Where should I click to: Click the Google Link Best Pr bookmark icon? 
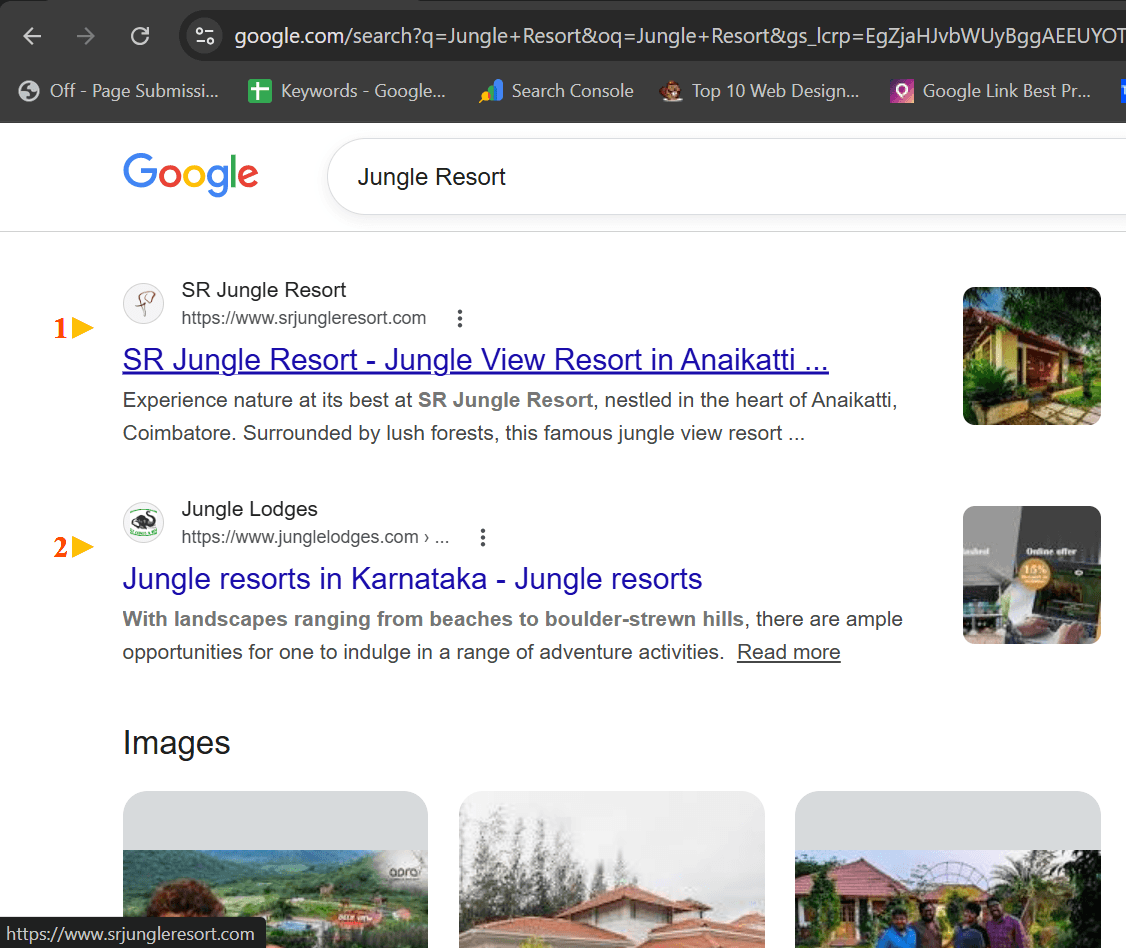pyautogui.click(x=902, y=91)
